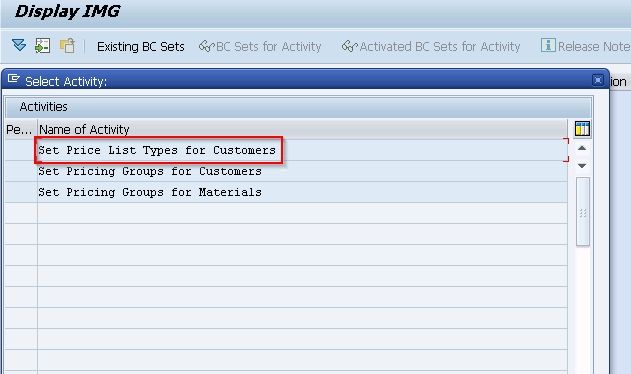631x374 pixels.
Task: Click the Select Activity dialog title icon
Action: pyautogui.click(x=14, y=79)
